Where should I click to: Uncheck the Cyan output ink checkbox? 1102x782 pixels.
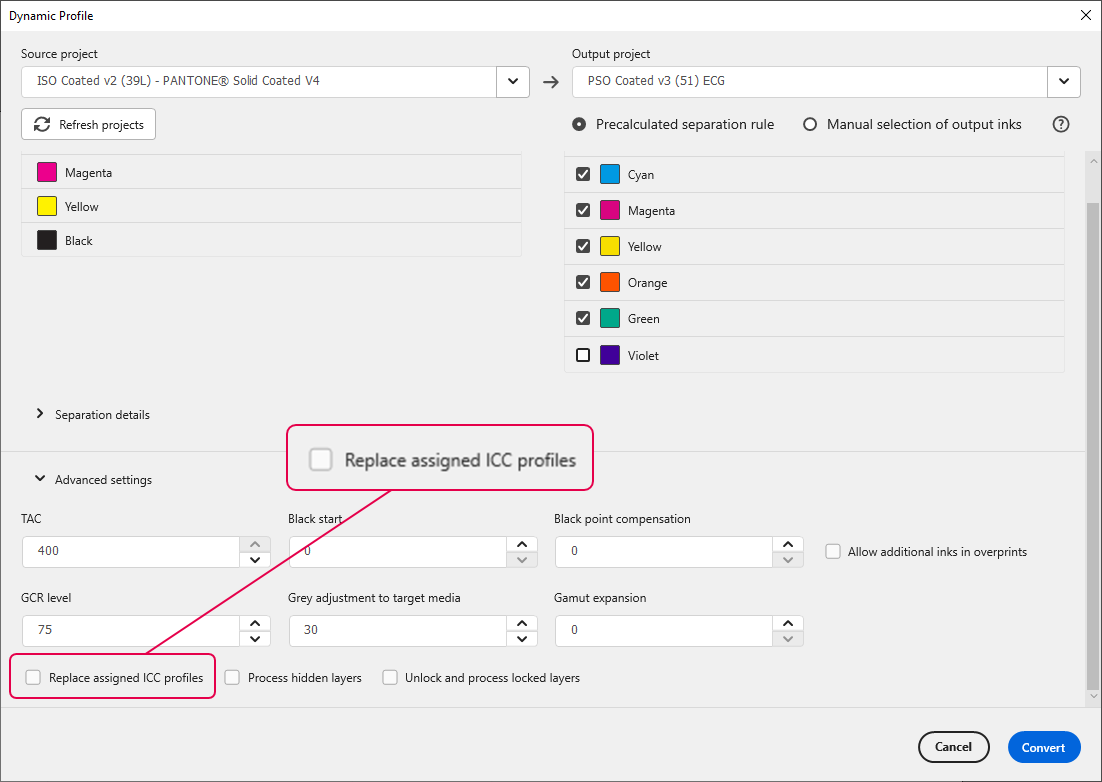(x=583, y=174)
